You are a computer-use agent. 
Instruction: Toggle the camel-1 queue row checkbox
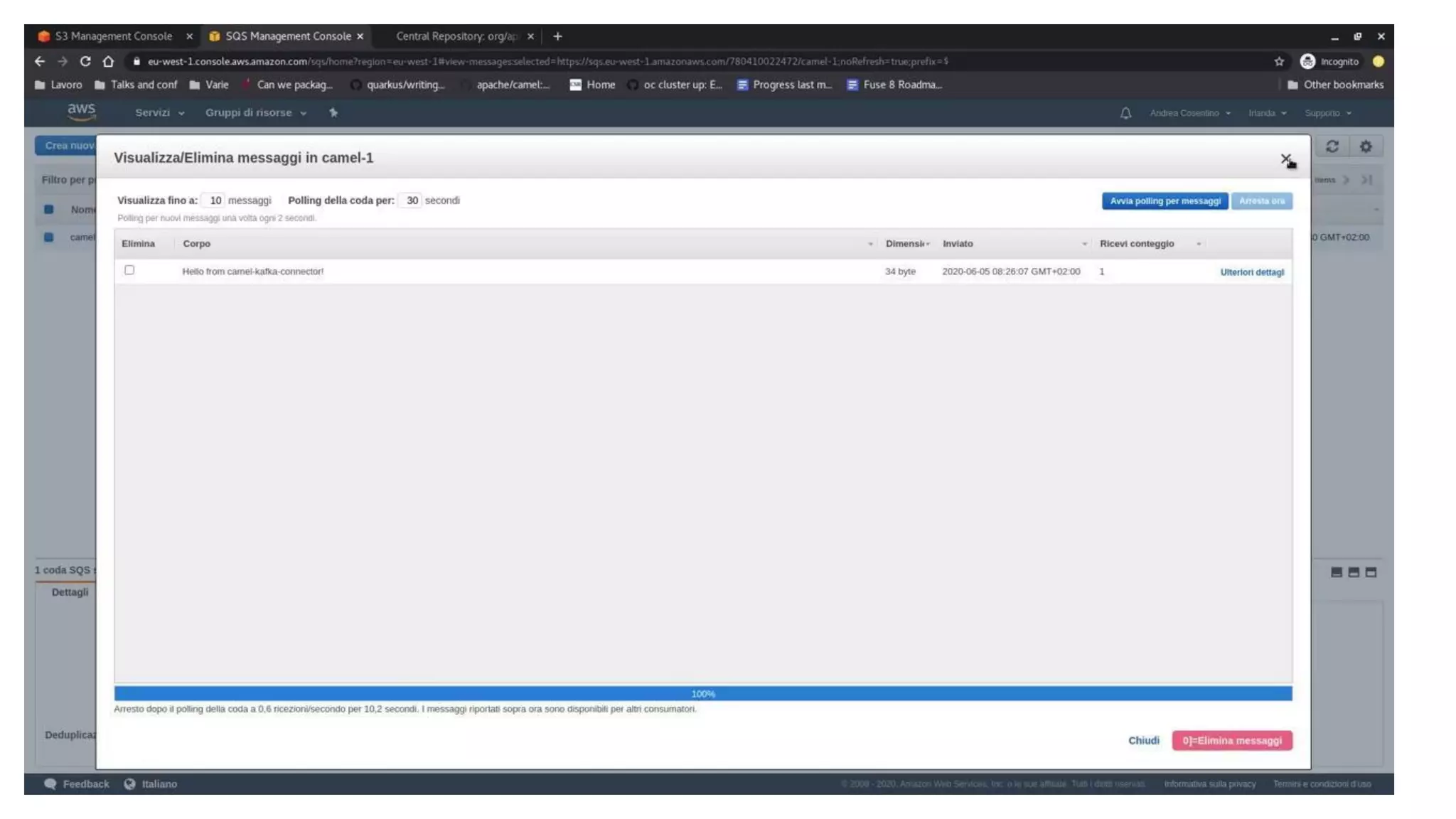point(48,237)
